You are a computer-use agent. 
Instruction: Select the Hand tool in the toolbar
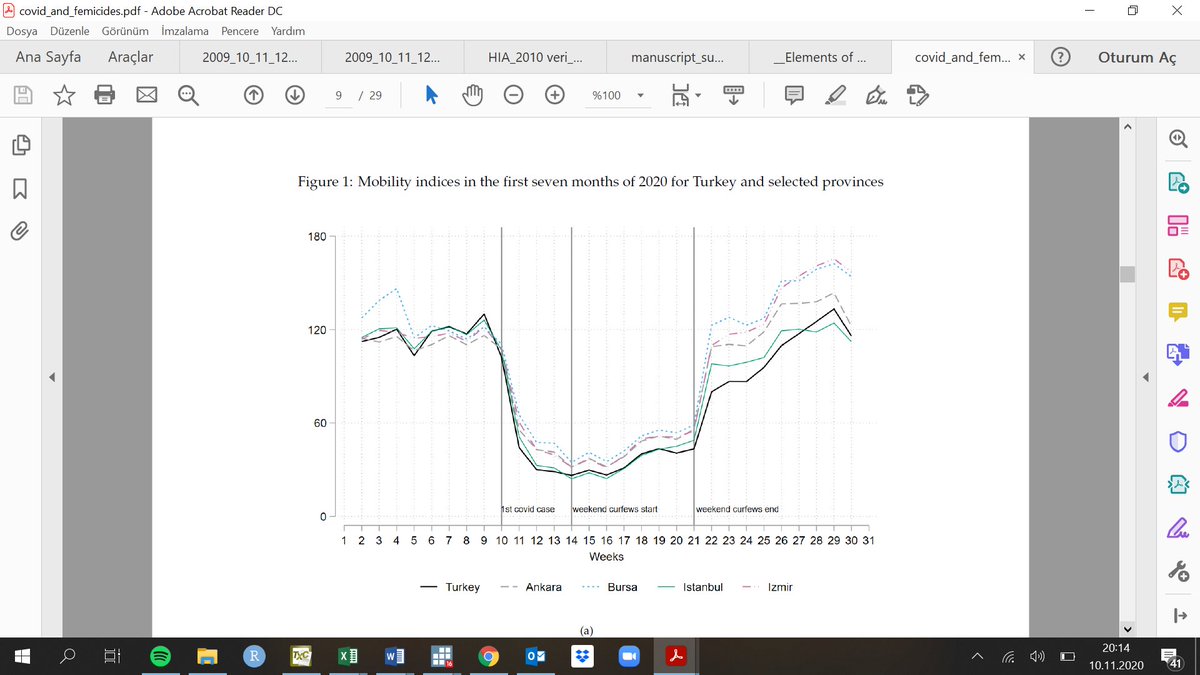(472, 94)
